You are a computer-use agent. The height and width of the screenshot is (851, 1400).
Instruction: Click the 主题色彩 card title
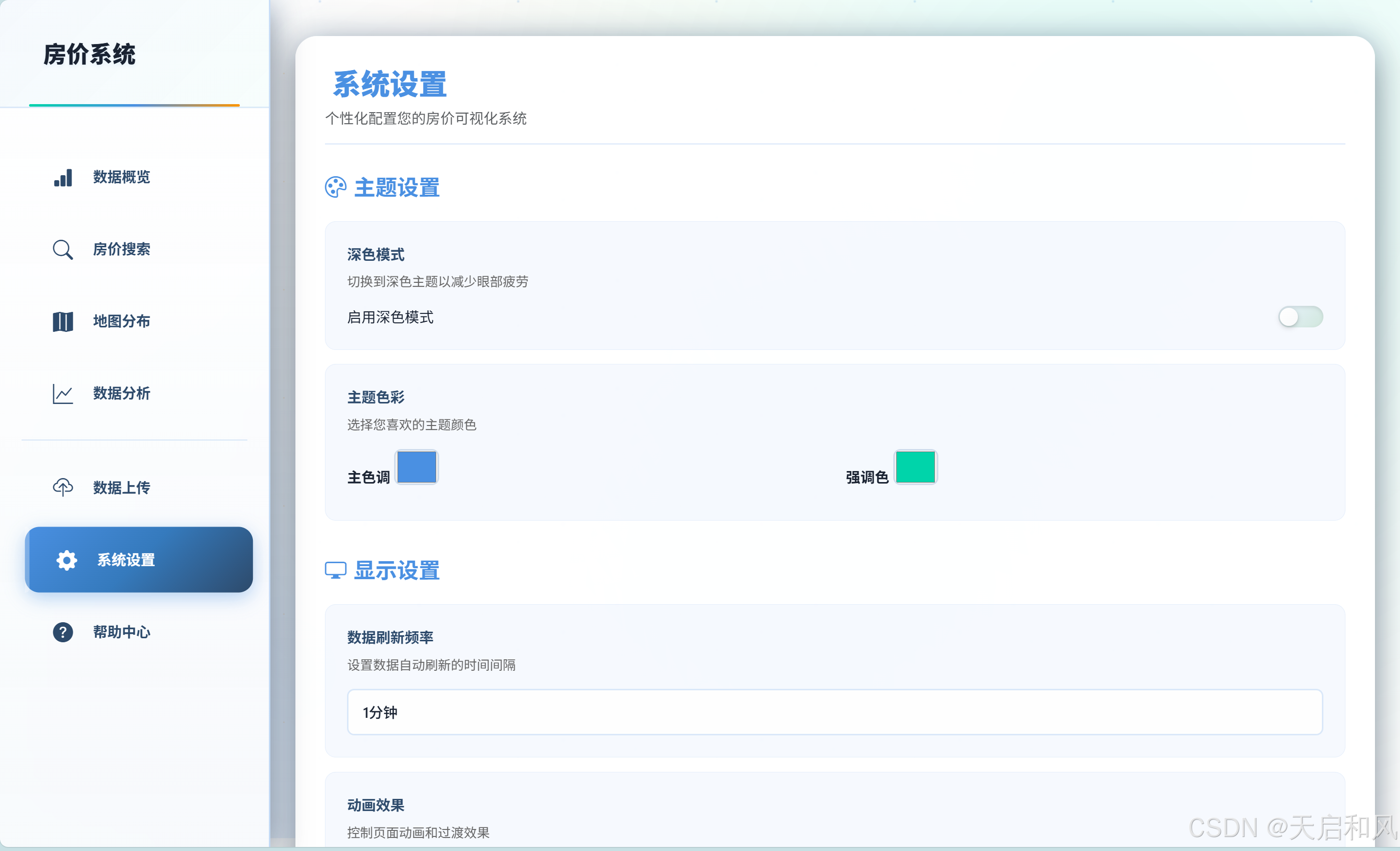[376, 397]
